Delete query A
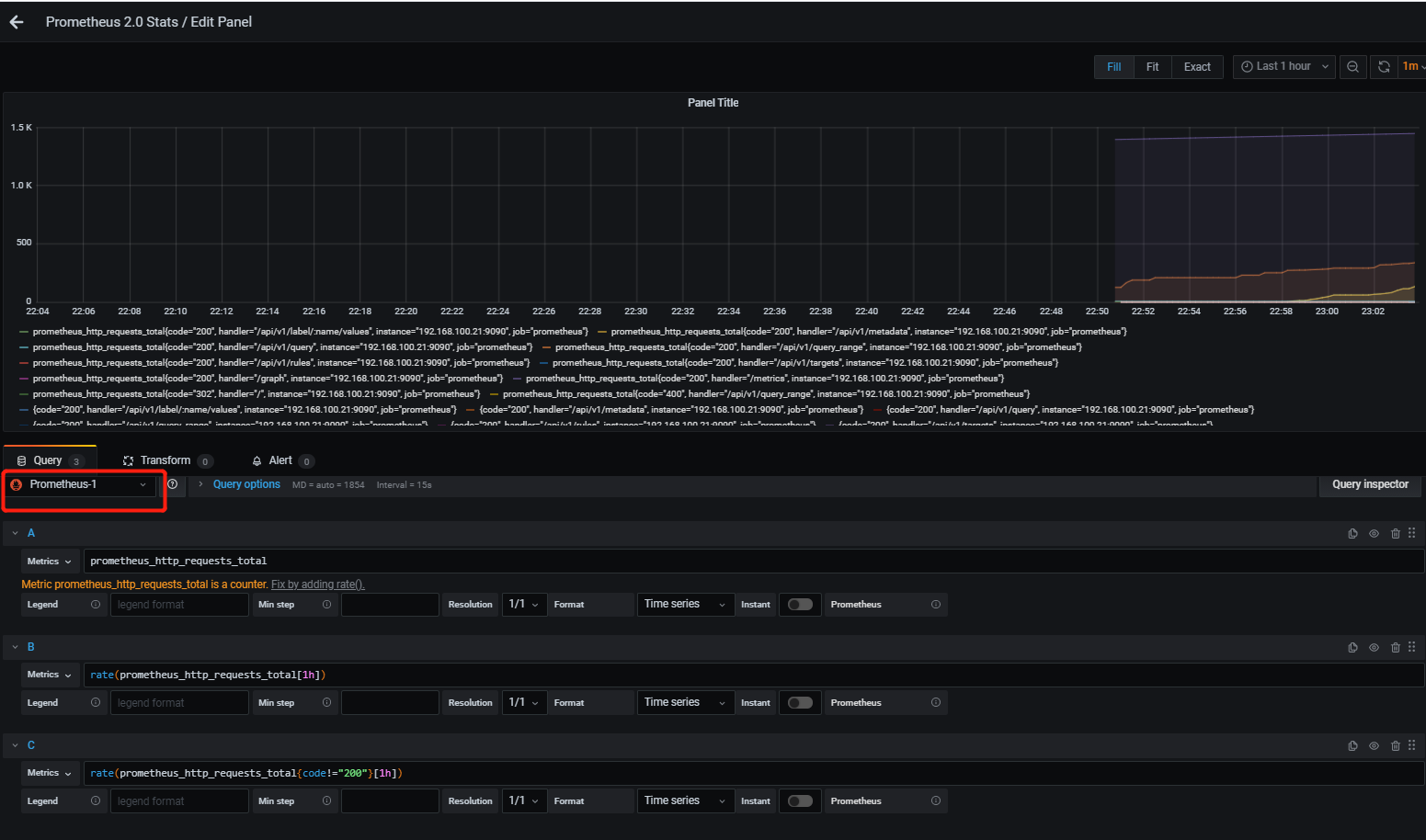 1396,533
